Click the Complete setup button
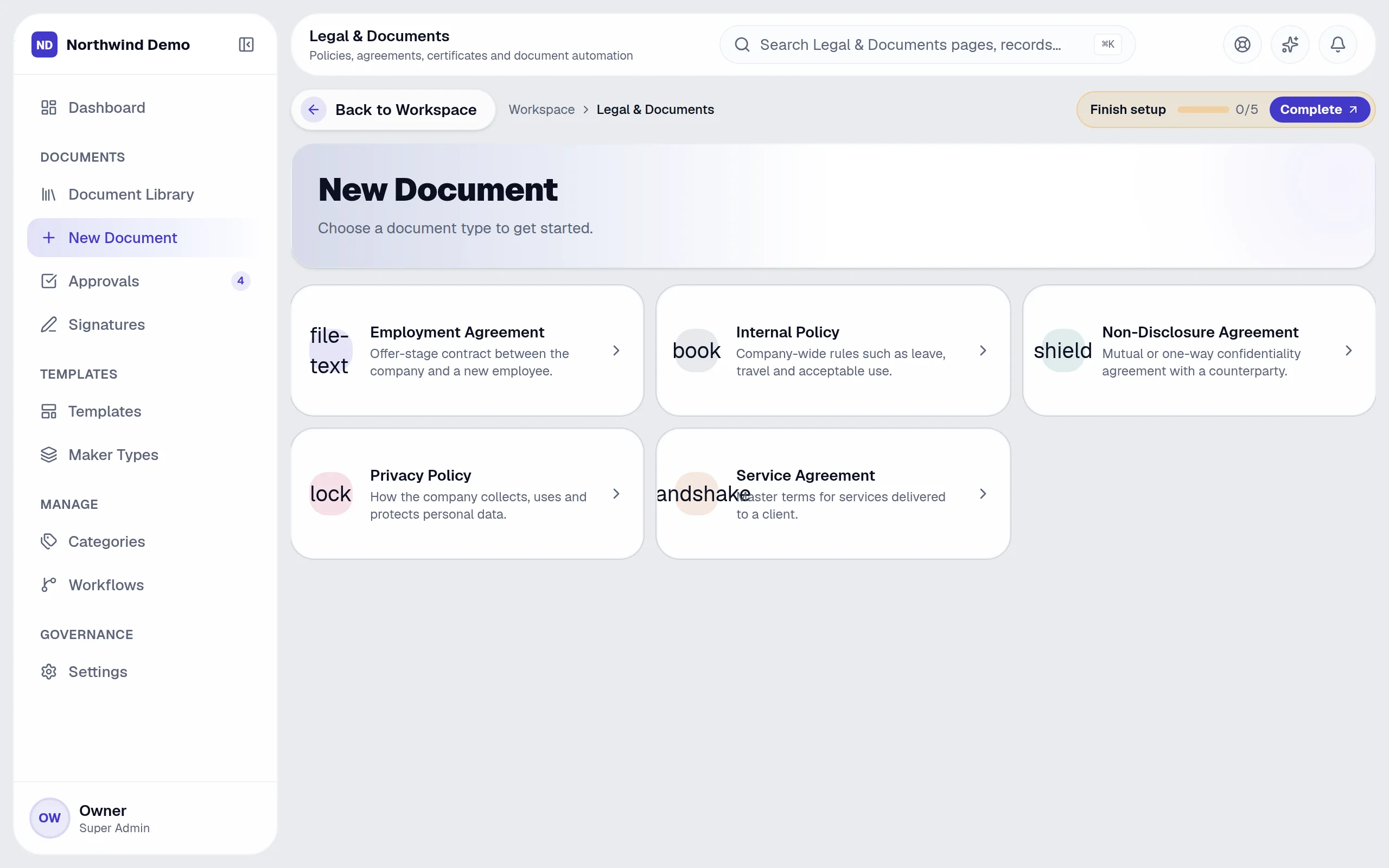Viewport: 1389px width, 868px height. point(1319,110)
